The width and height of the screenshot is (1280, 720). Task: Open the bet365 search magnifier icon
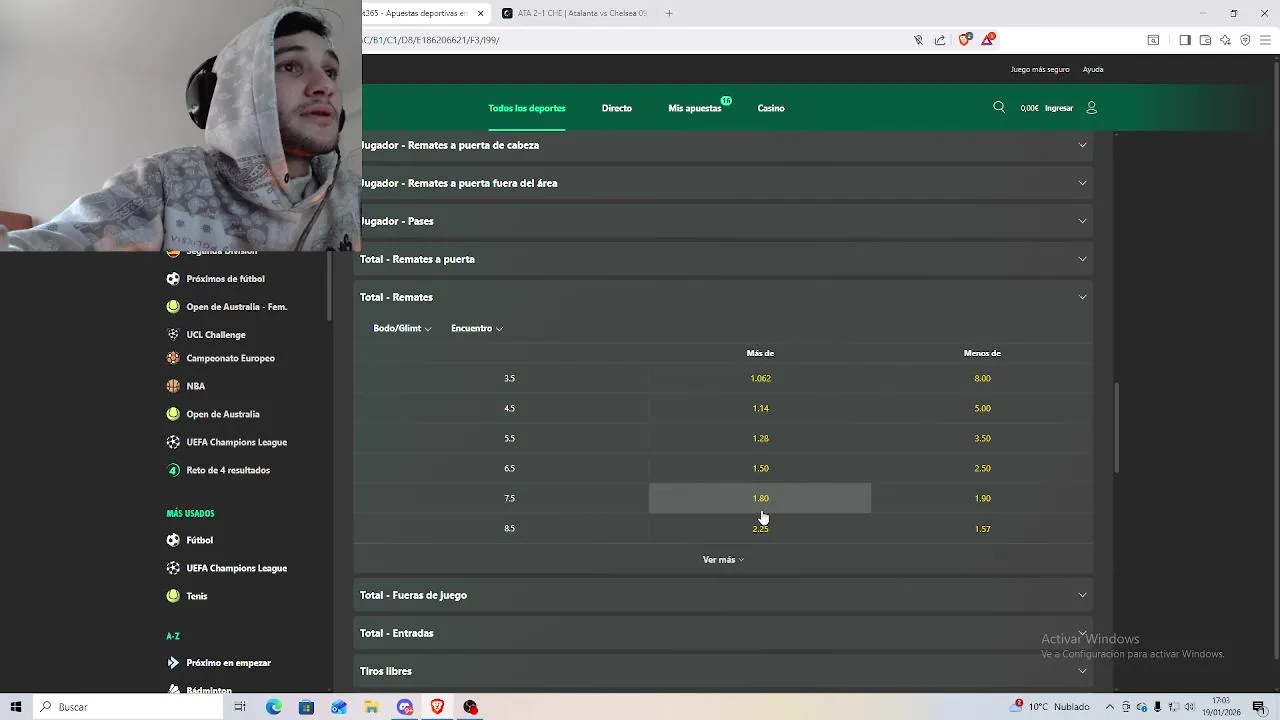click(x=998, y=107)
